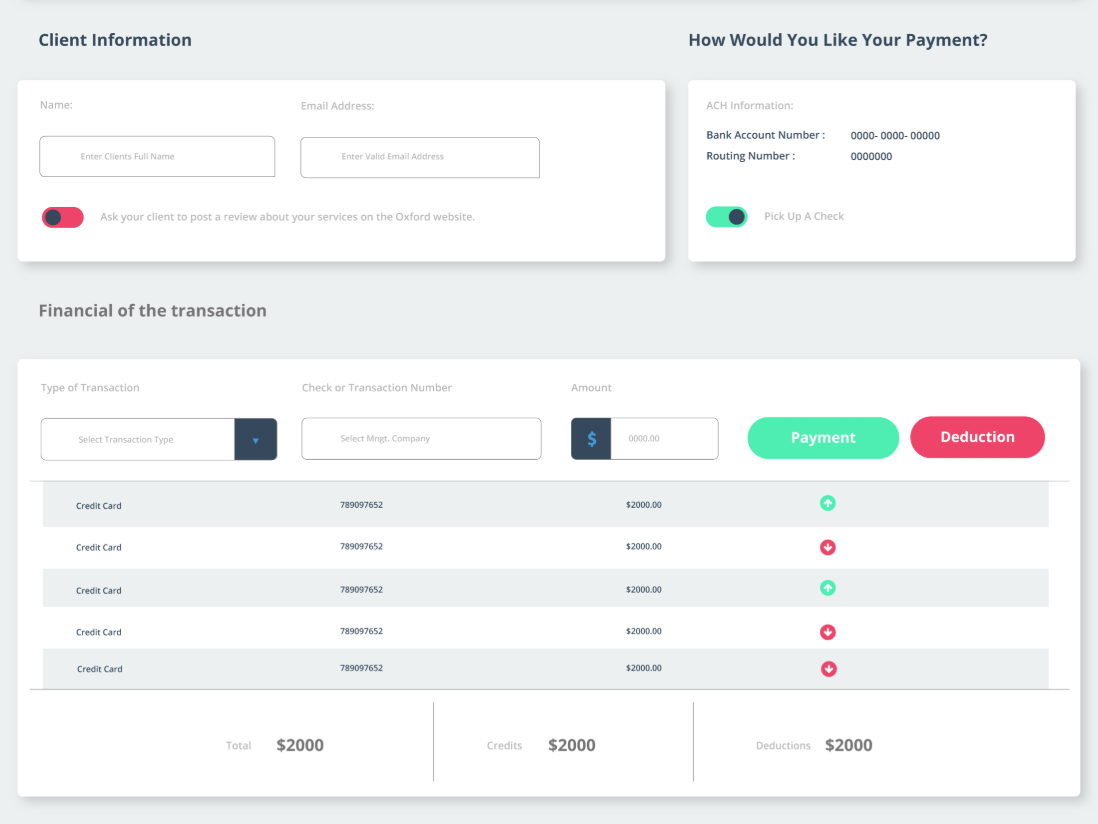Click the dollar sign icon beside Amount
Screen dimensions: 1098x824
coord(591,439)
